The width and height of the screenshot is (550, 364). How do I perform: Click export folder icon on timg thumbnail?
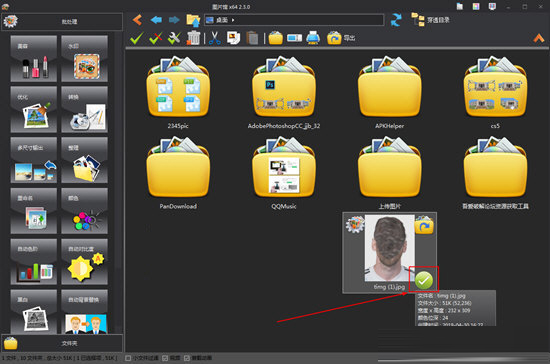[x=424, y=225]
